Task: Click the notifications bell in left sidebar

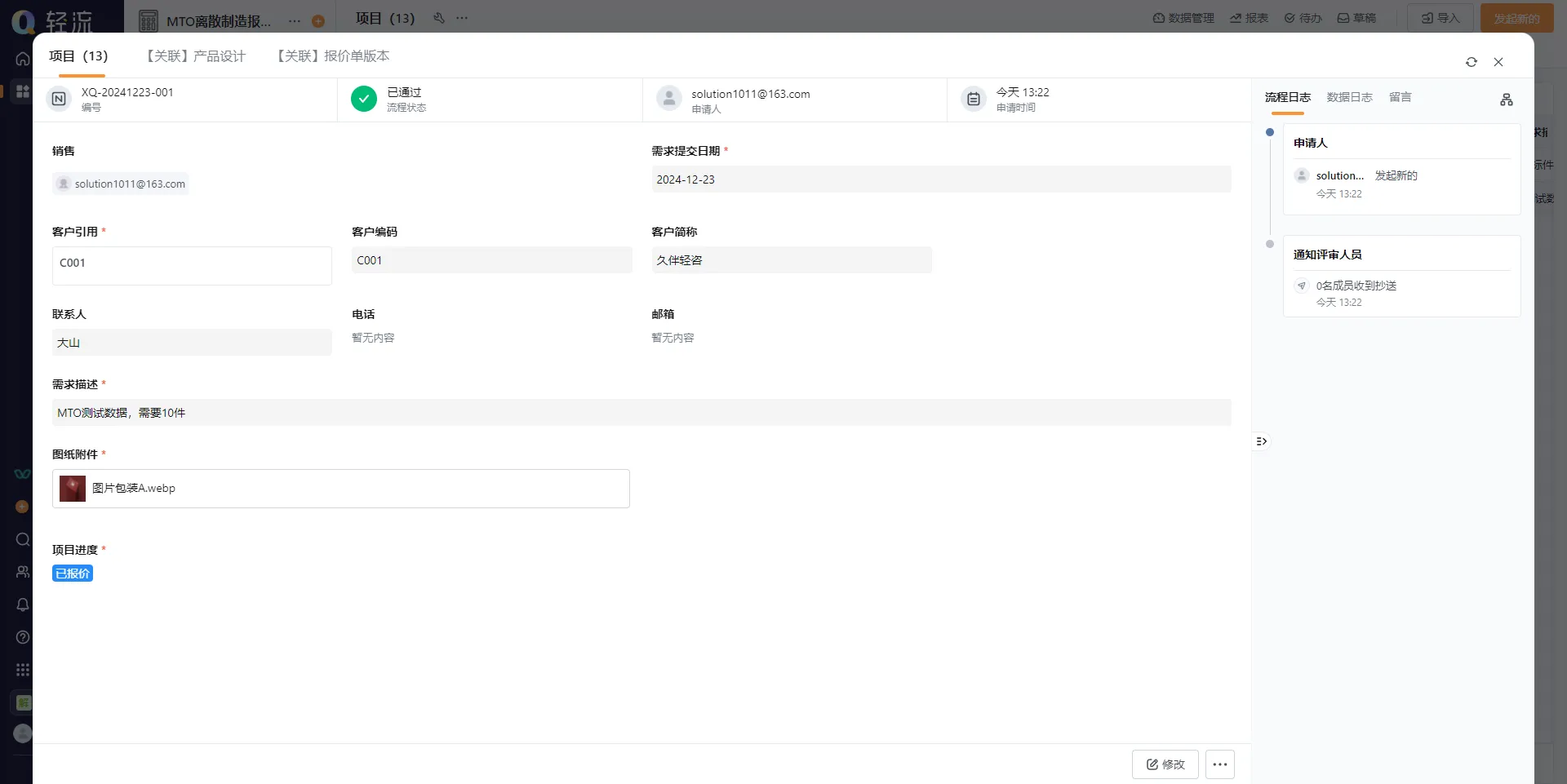Action: [22, 605]
